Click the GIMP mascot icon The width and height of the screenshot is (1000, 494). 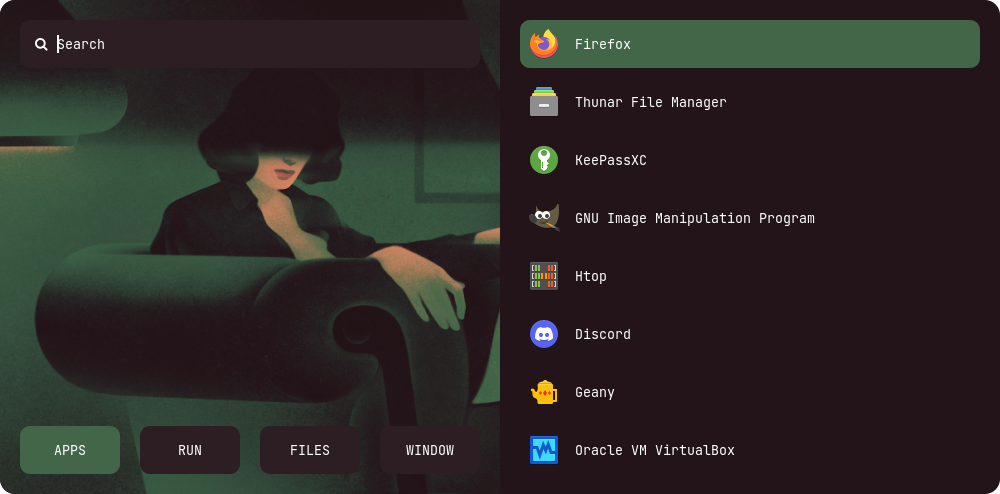click(544, 218)
